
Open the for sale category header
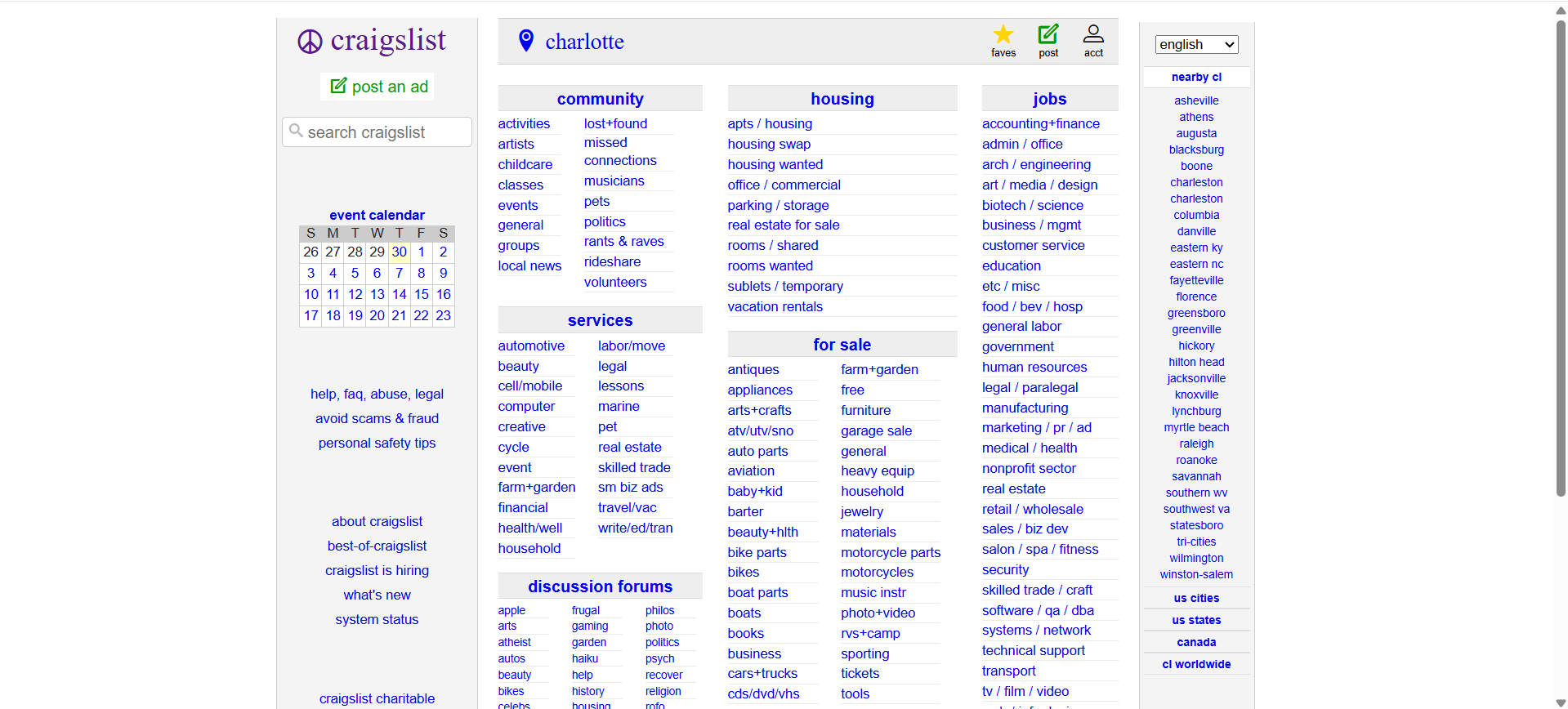tap(842, 345)
